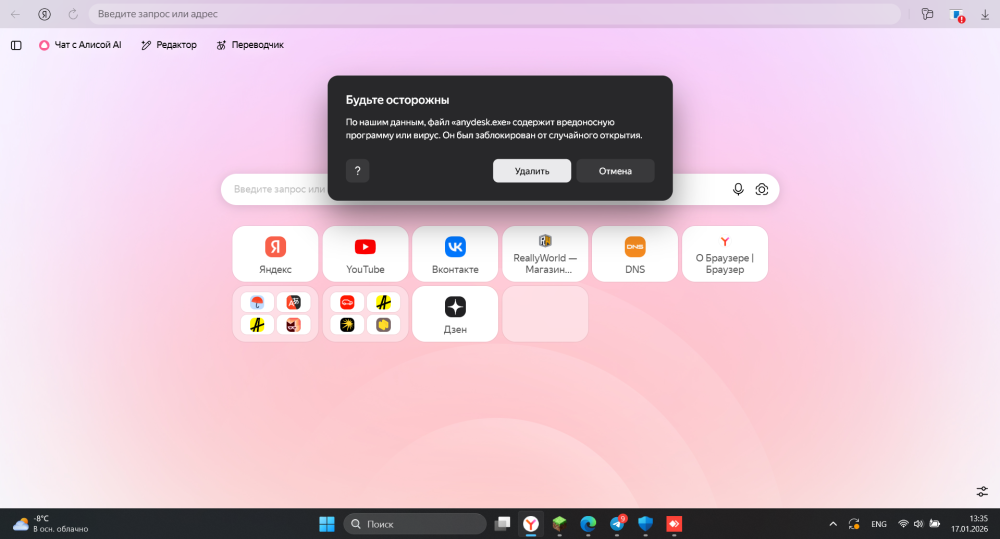Click the Отмена button in the dialog

click(x=615, y=171)
